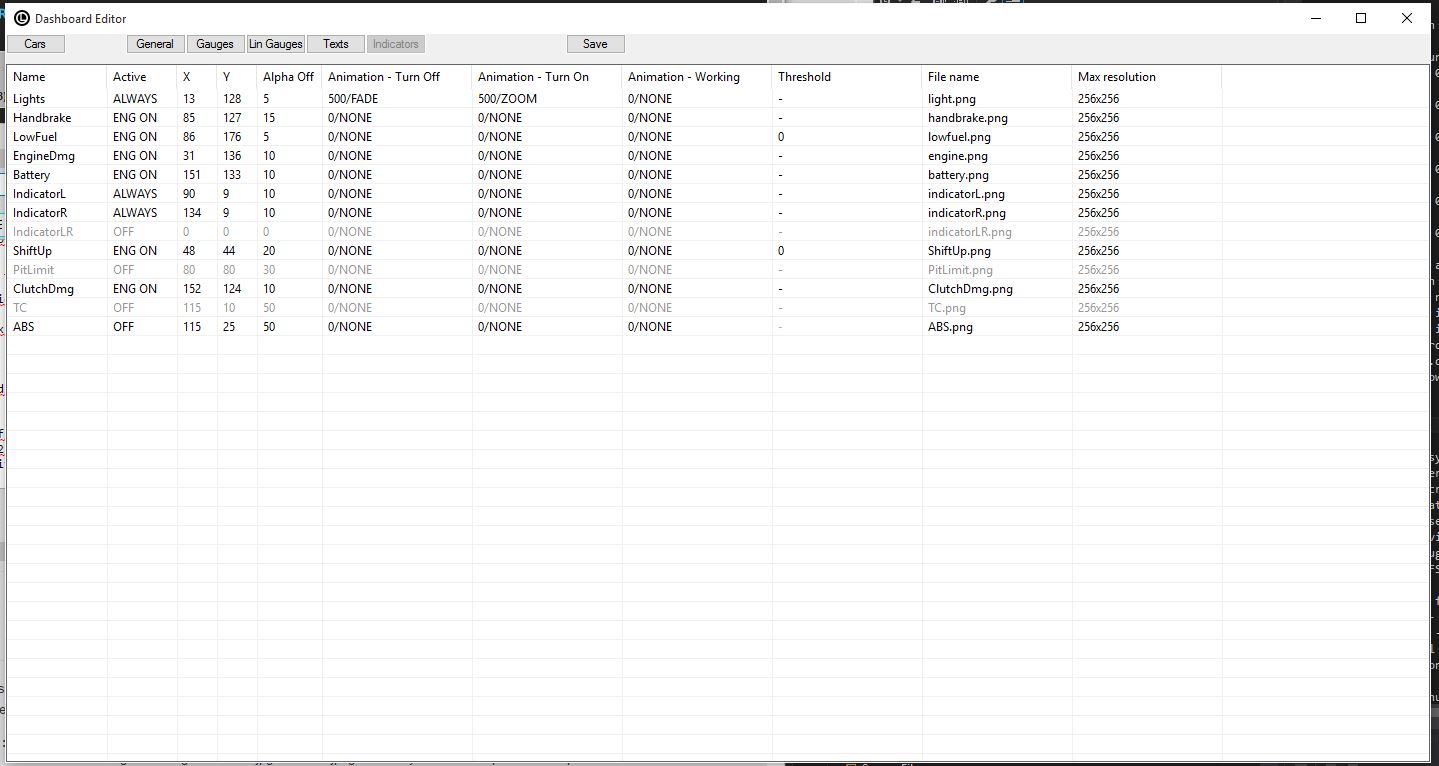Select the Indicators tab
This screenshot has width=1439, height=766.
pos(395,44)
